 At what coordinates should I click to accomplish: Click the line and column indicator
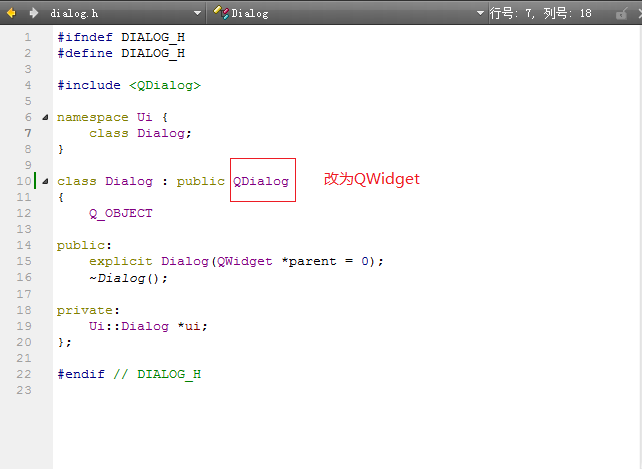pos(541,14)
